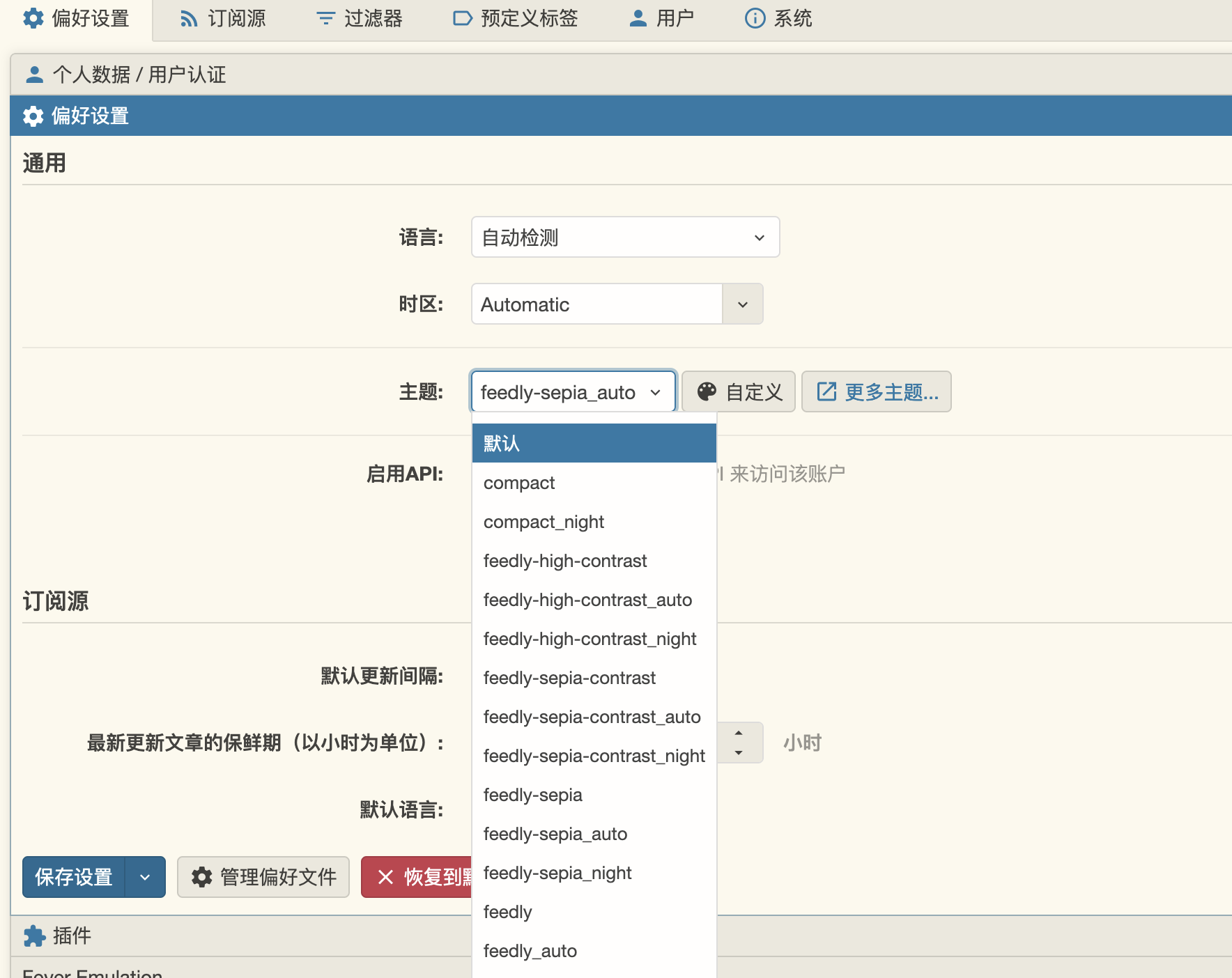Decrease the 保鲜期 hours value

coord(739,753)
